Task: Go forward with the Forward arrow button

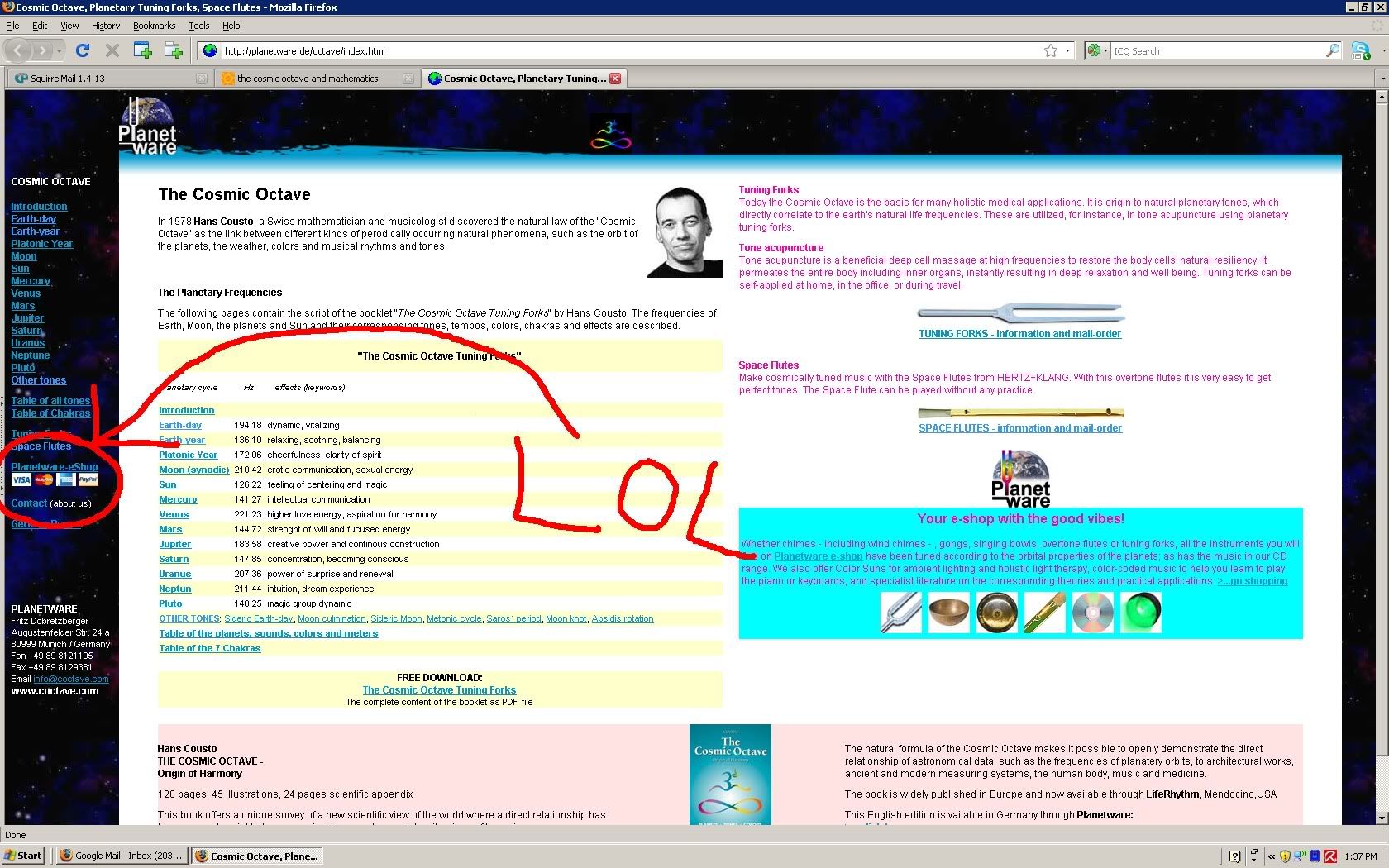Action: click(42, 50)
